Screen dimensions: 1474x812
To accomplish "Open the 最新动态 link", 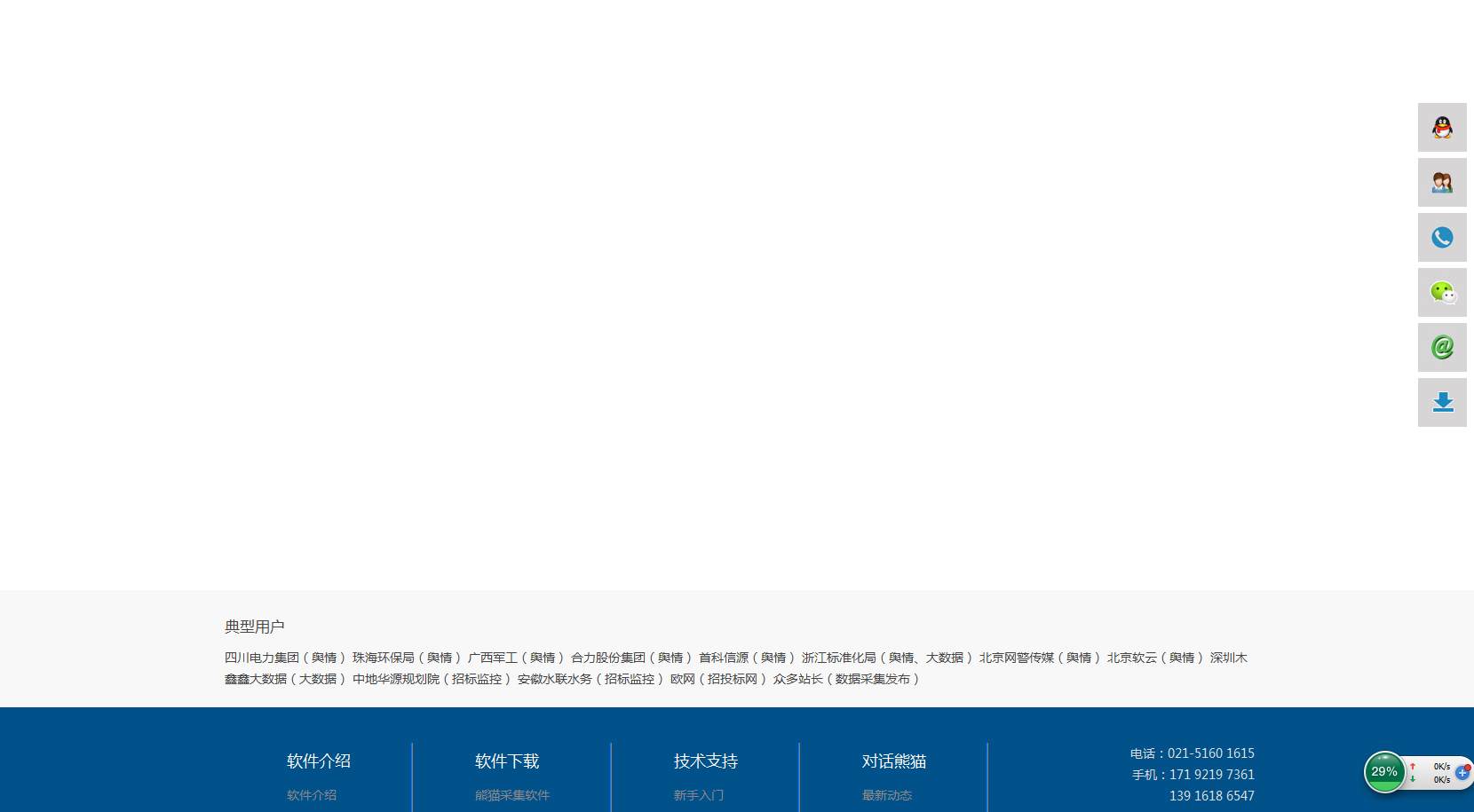I will pyautogui.click(x=887, y=795).
